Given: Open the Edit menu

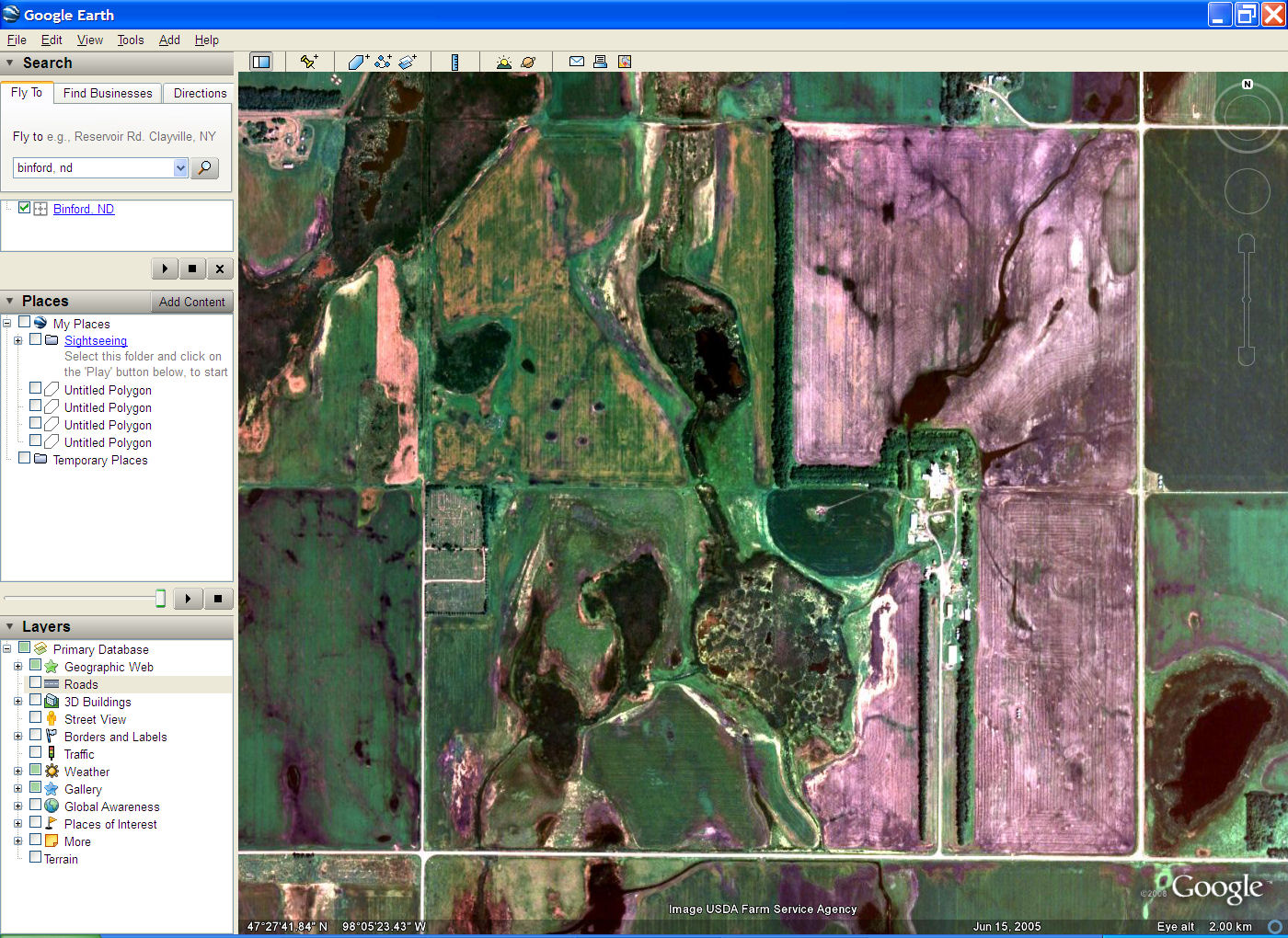Looking at the screenshot, I should click(x=52, y=40).
